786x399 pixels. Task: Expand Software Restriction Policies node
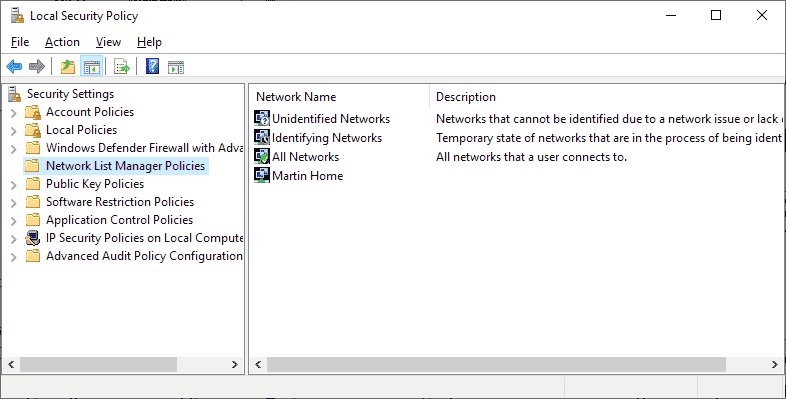14,203
